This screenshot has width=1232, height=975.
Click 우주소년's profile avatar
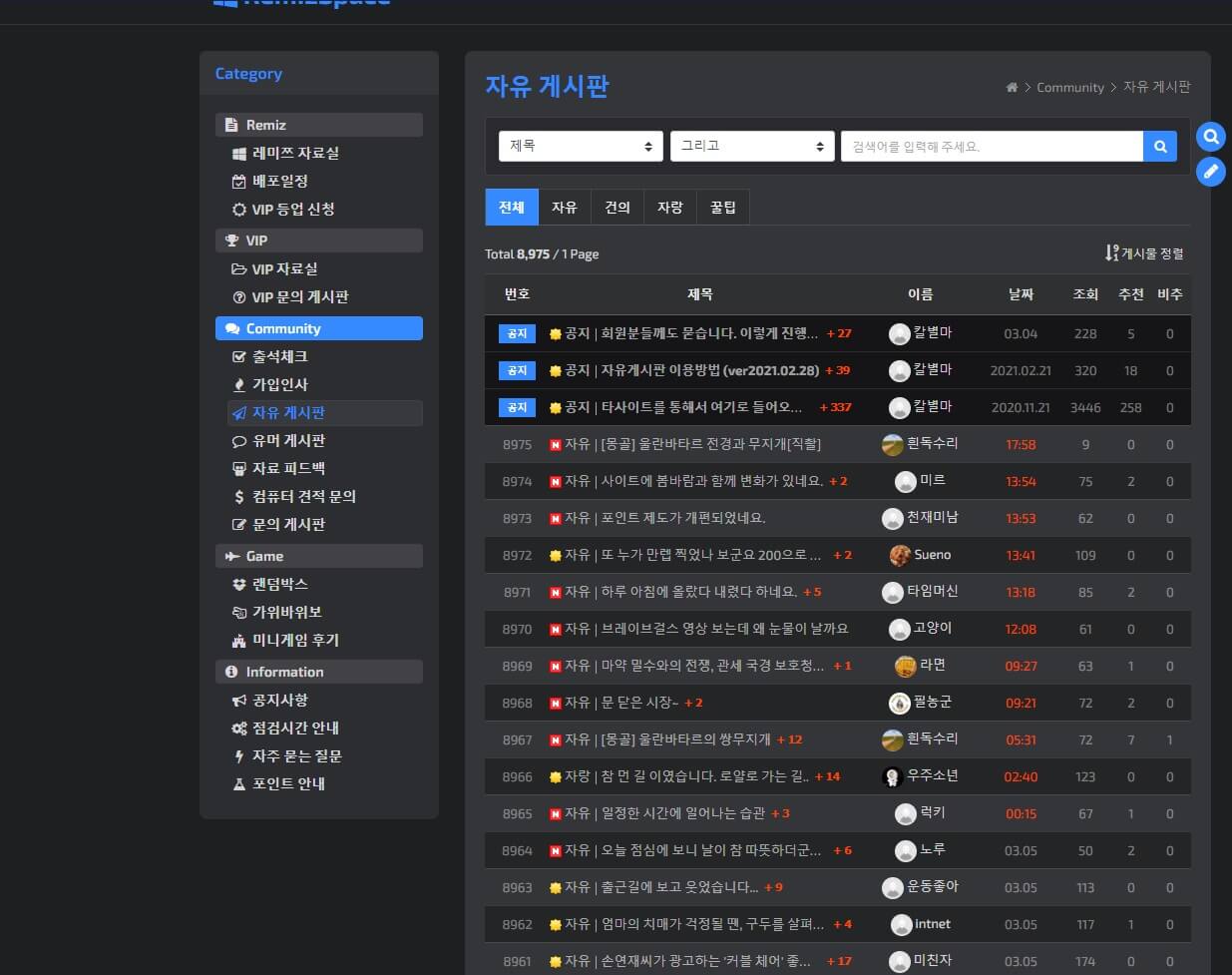892,776
